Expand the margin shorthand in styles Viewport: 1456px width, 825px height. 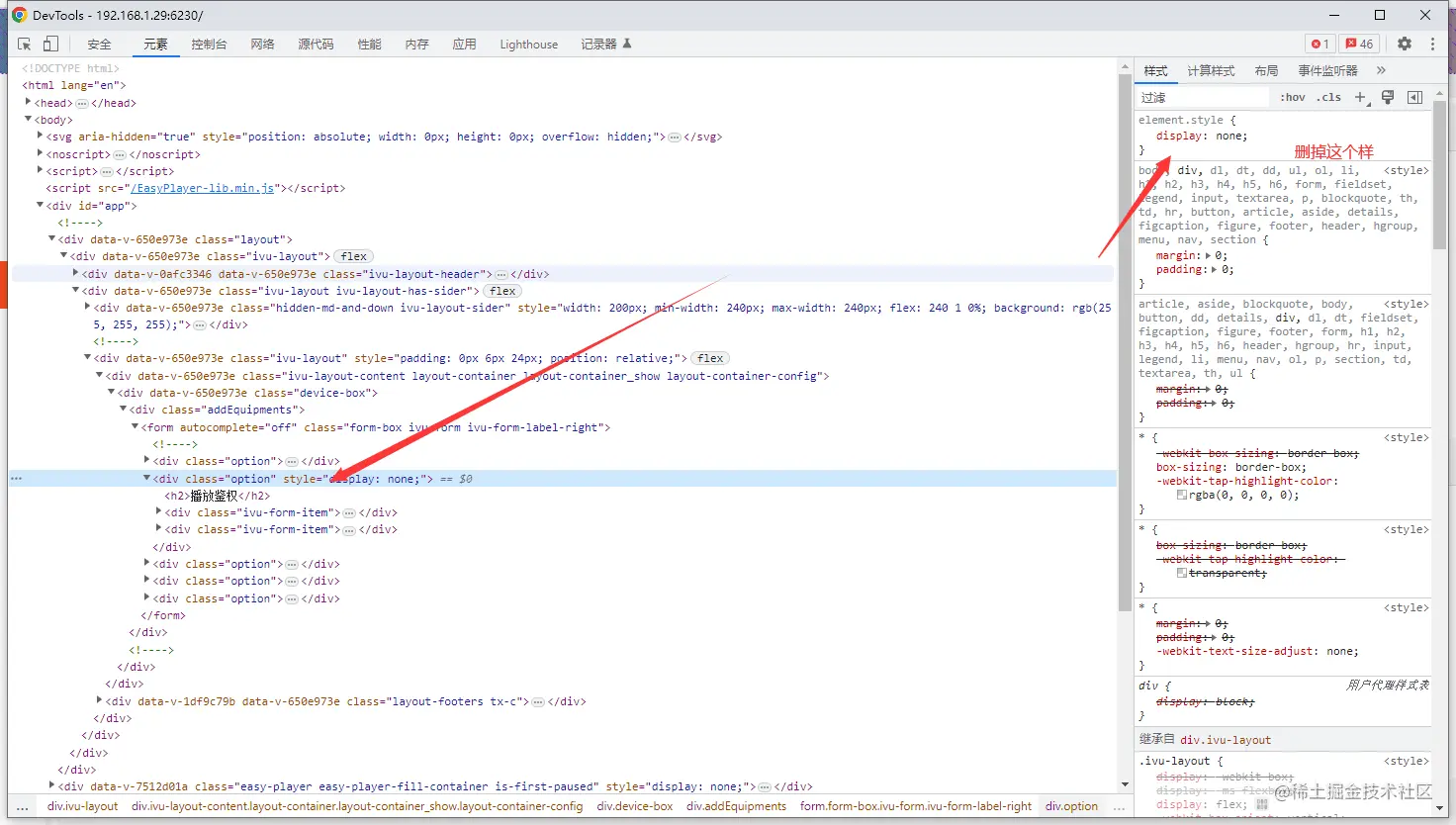(1208, 255)
